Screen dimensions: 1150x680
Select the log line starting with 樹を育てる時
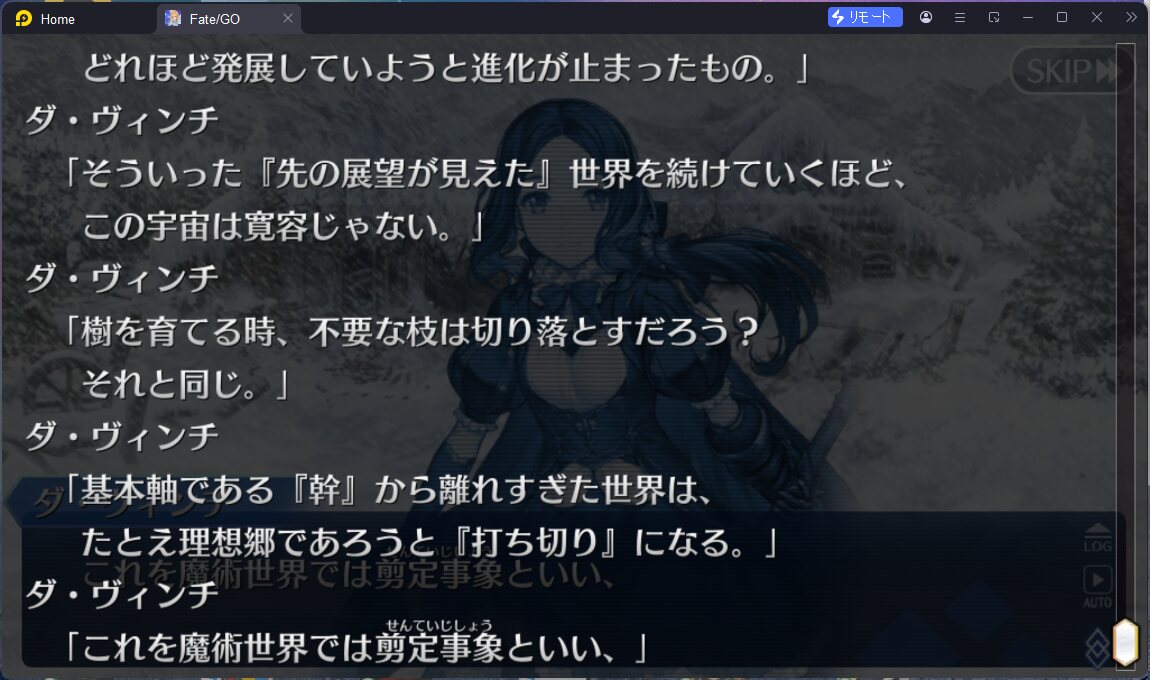pyautogui.click(x=411, y=332)
